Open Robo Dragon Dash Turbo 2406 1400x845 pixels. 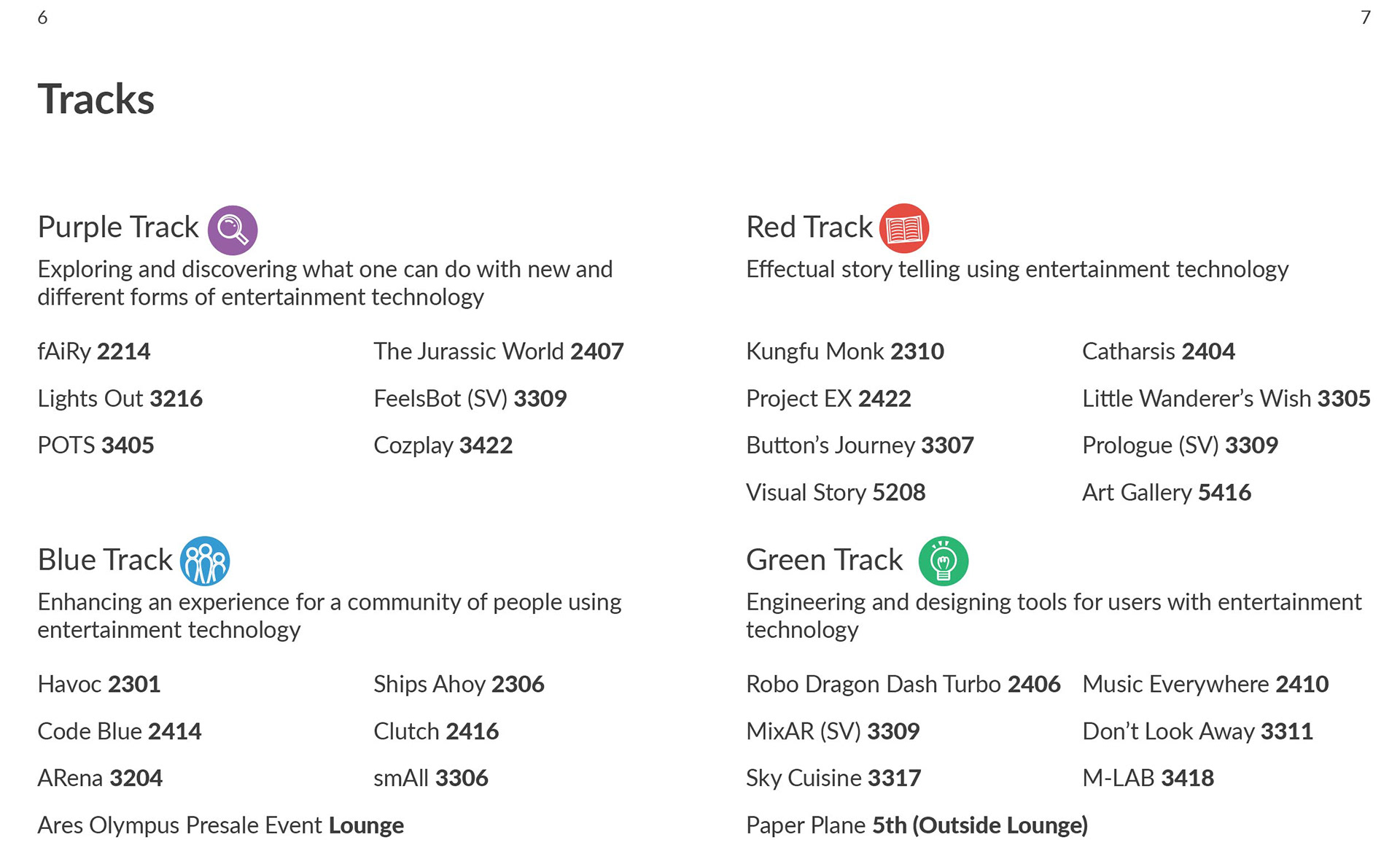point(903,685)
